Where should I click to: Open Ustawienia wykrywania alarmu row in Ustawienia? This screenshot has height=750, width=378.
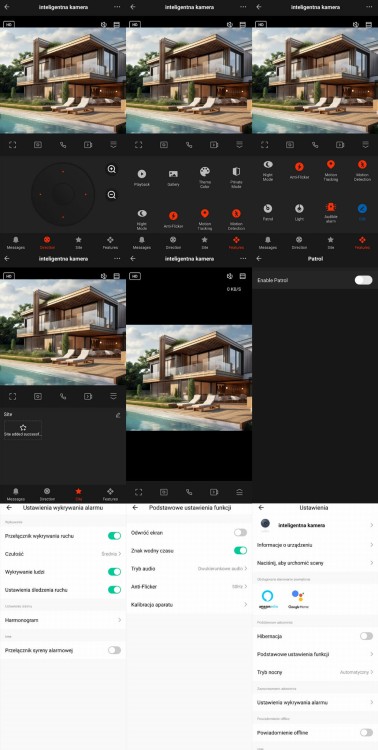(315, 702)
